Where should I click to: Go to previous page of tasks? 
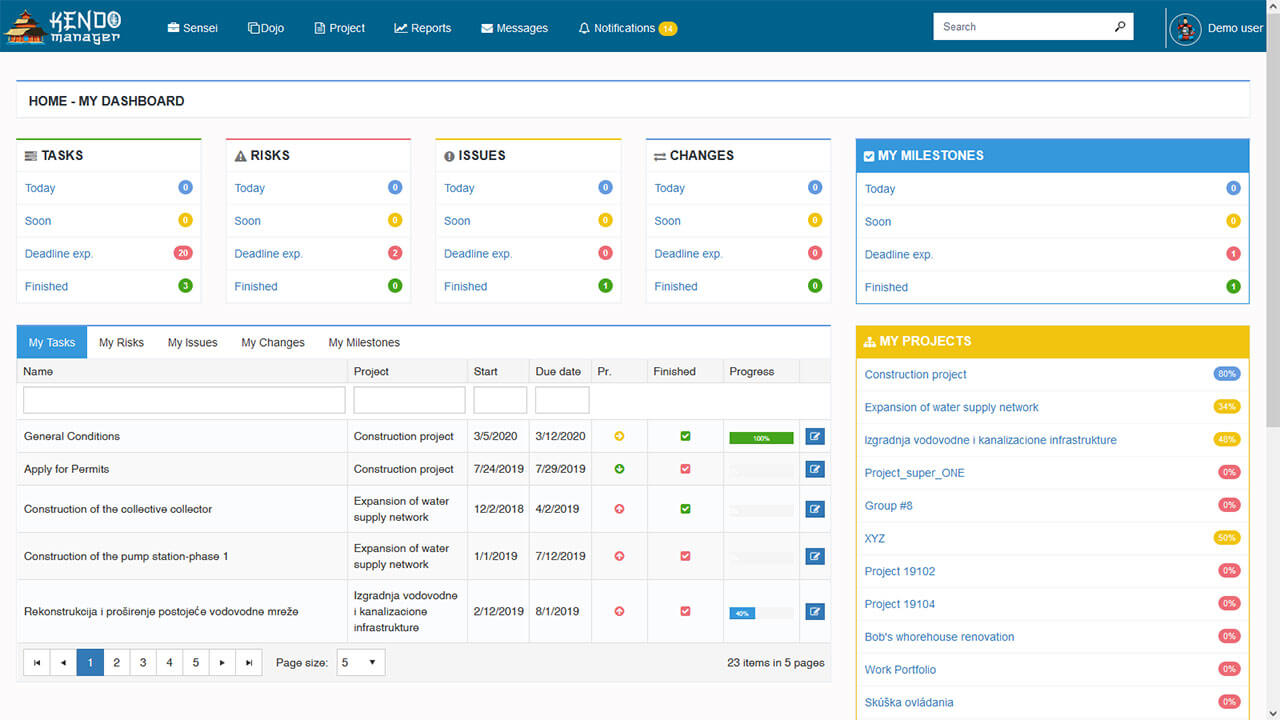click(x=63, y=662)
